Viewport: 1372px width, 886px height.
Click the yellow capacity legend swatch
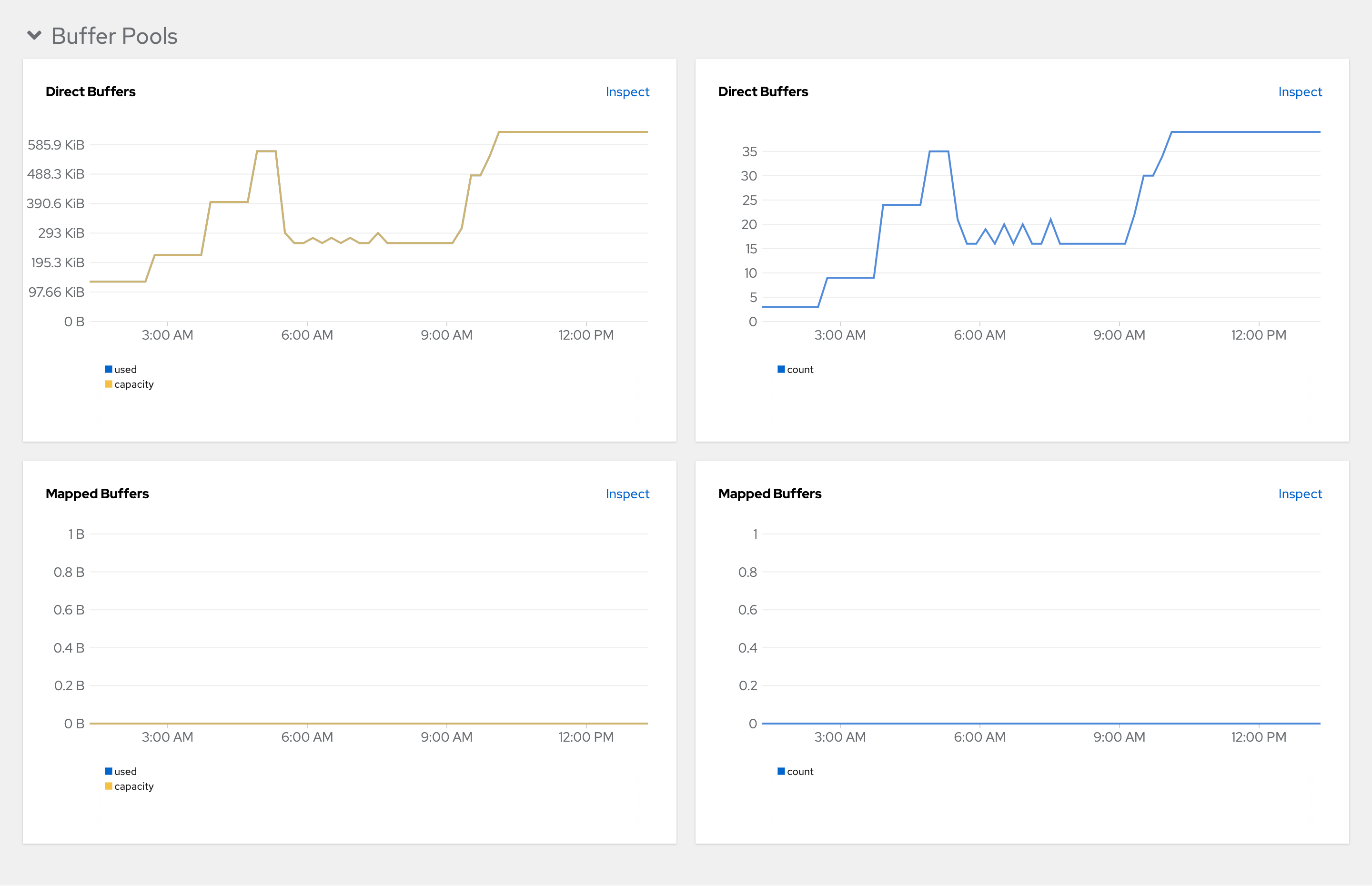pos(108,384)
